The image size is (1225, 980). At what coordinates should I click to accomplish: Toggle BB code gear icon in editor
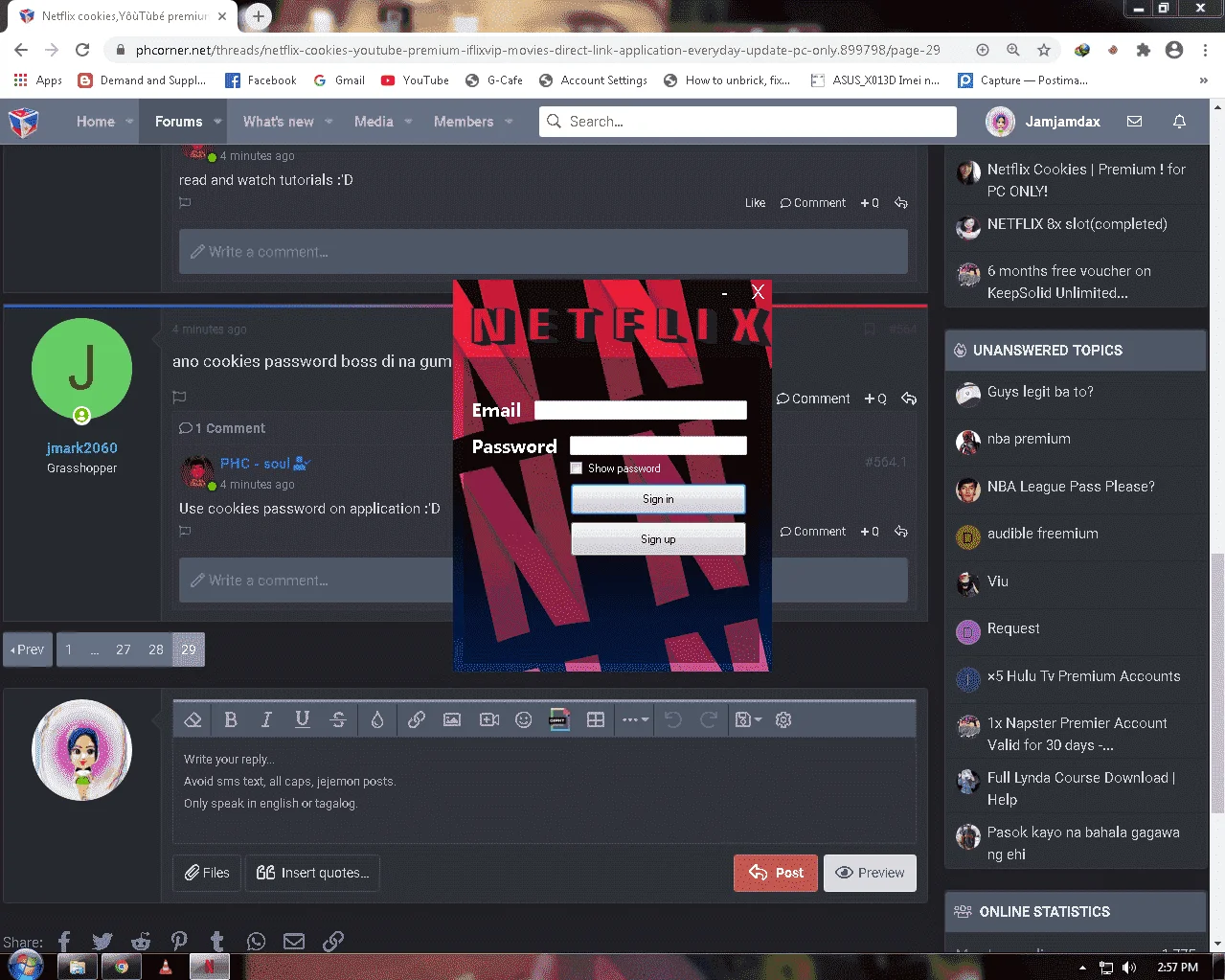[x=783, y=719]
